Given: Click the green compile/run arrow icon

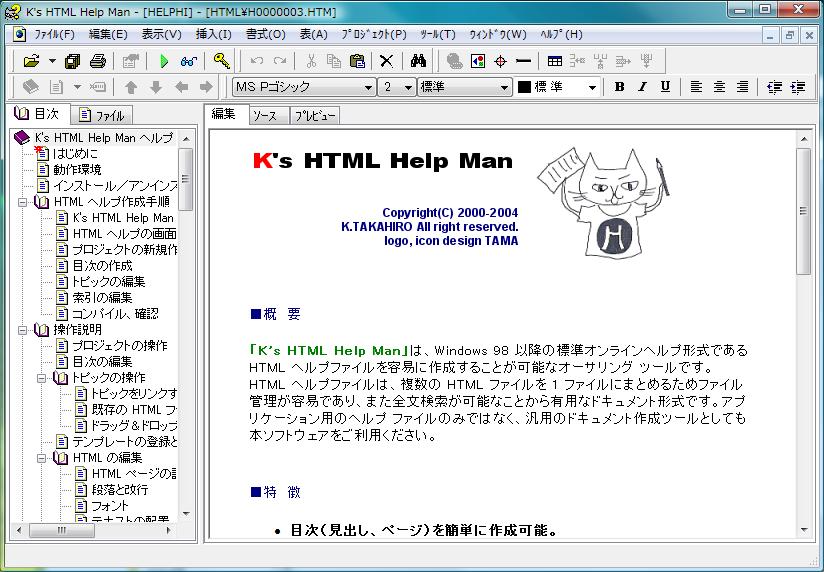Looking at the screenshot, I should click(x=162, y=61).
